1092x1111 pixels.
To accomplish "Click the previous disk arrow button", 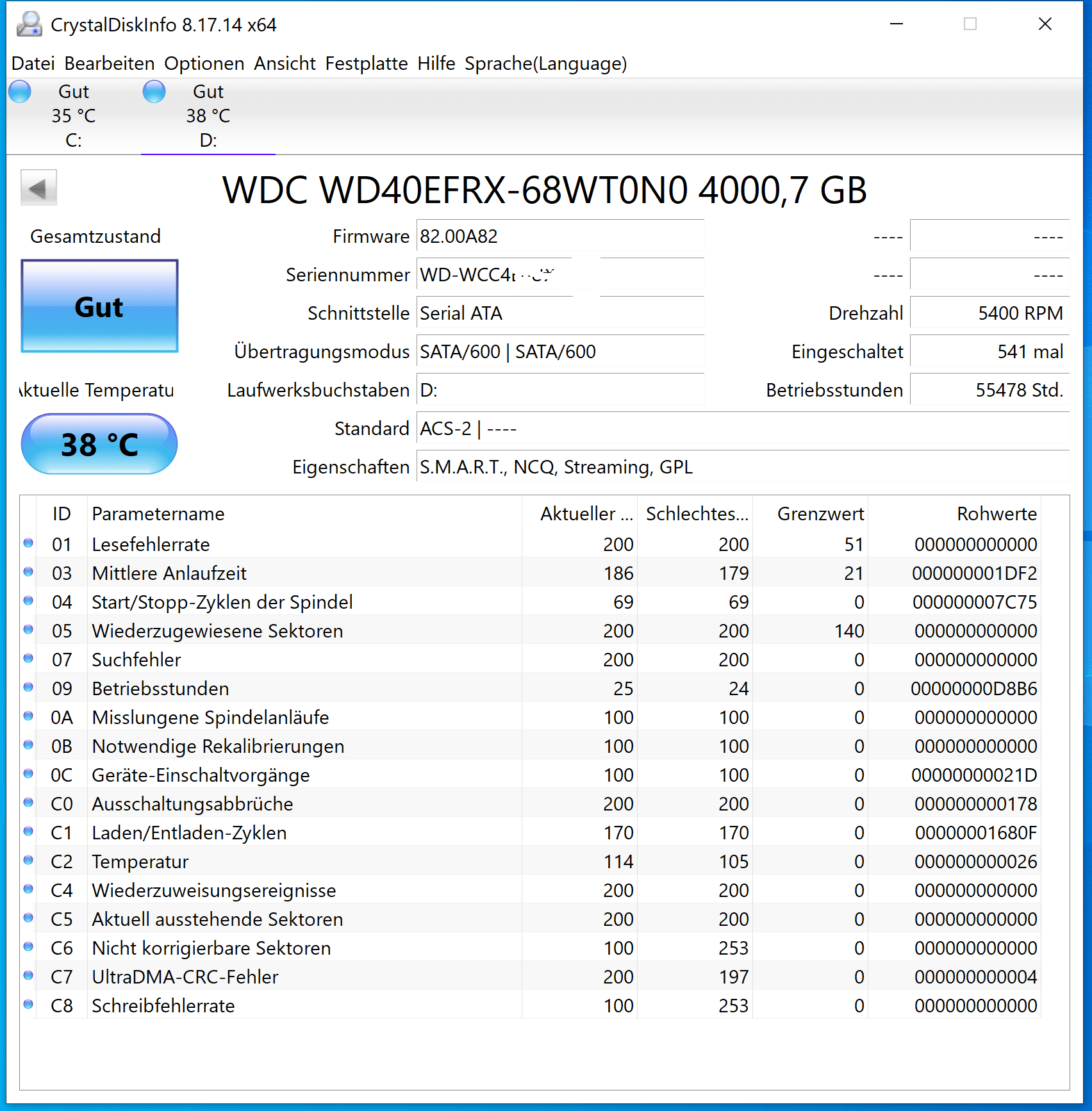I will click(38, 188).
